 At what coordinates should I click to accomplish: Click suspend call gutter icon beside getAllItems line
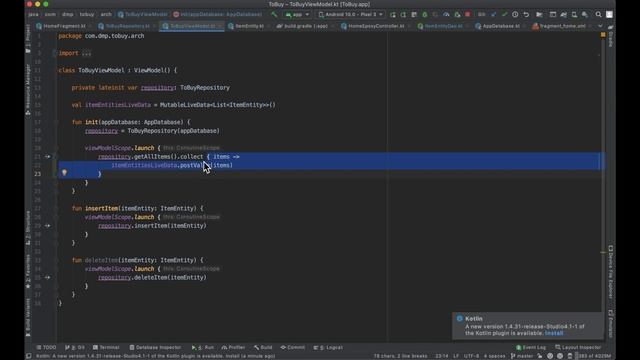[x=47, y=156]
